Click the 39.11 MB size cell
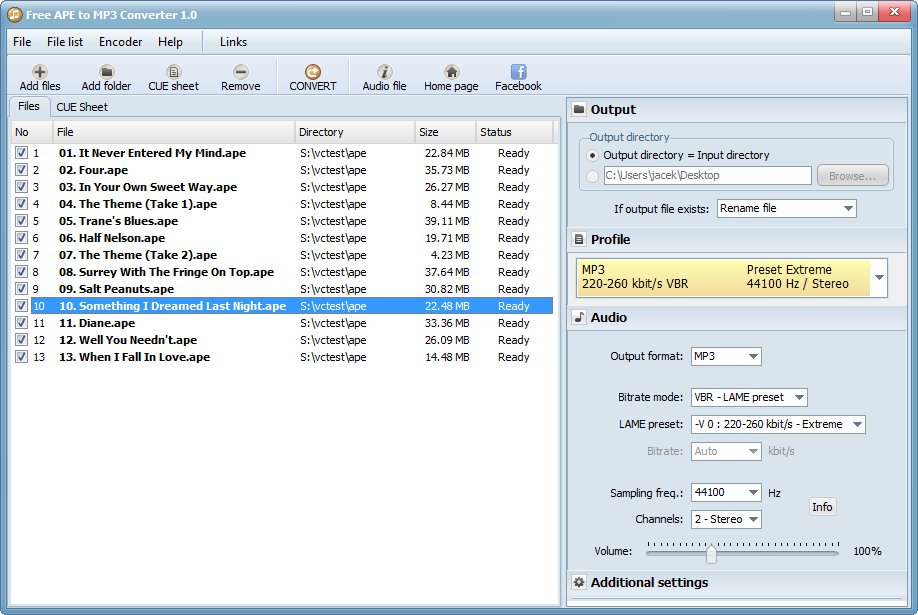Viewport: 918px width, 615px height. pyautogui.click(x=447, y=221)
